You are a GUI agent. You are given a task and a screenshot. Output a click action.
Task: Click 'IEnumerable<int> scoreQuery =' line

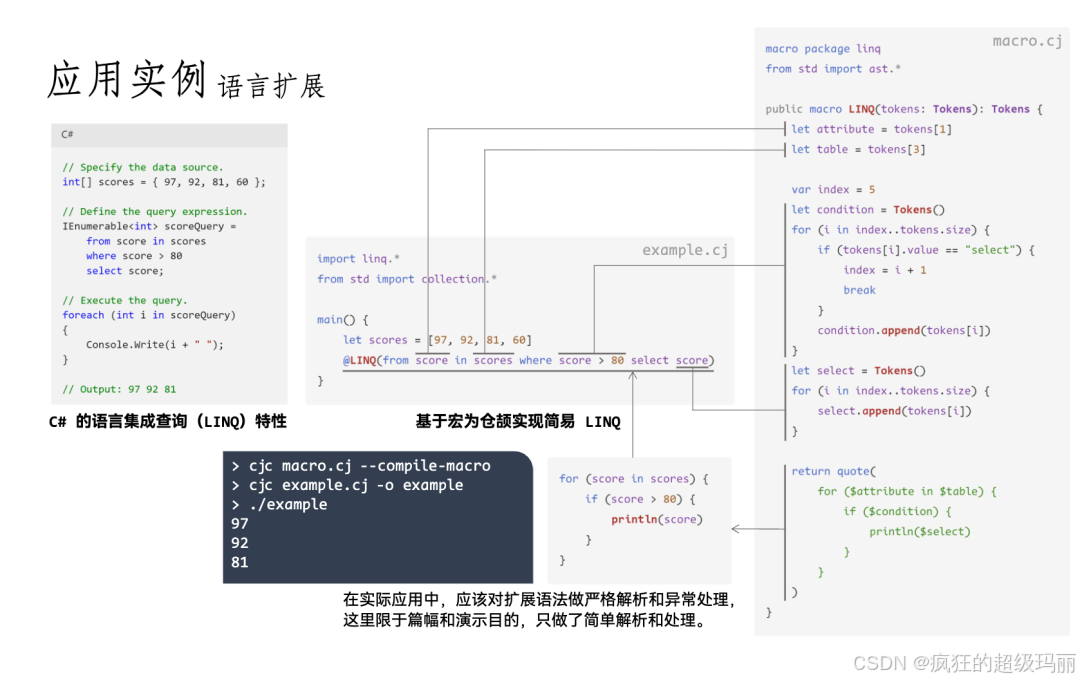tap(149, 226)
